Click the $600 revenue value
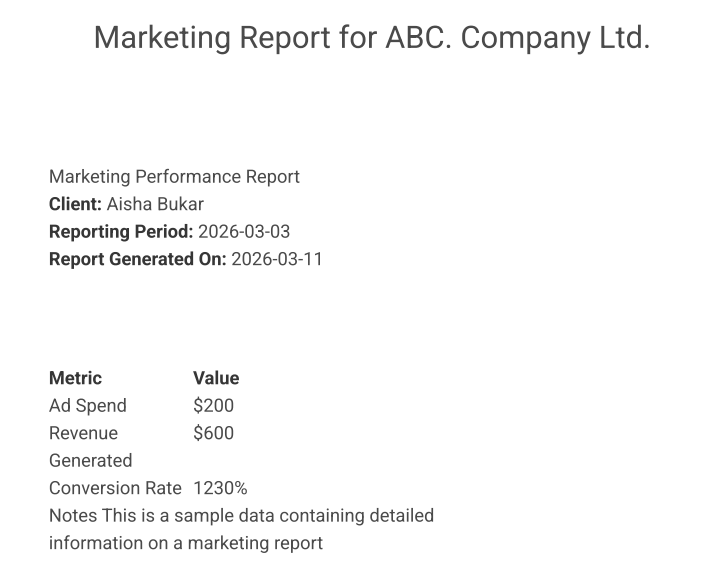This screenshot has height=582, width=710. point(213,433)
